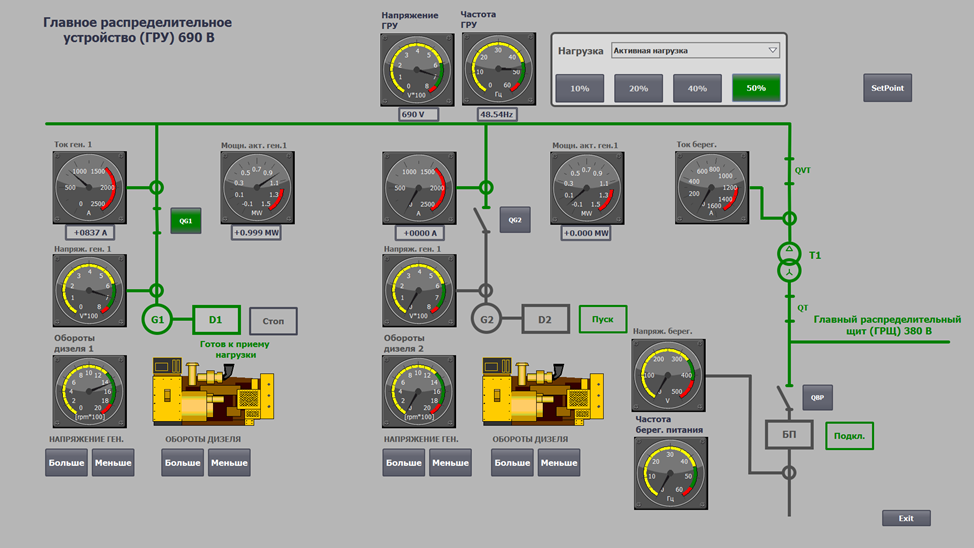Click the Напряж. берег. shore voltage gauge
This screenshot has height=548, width=974.
(668, 375)
